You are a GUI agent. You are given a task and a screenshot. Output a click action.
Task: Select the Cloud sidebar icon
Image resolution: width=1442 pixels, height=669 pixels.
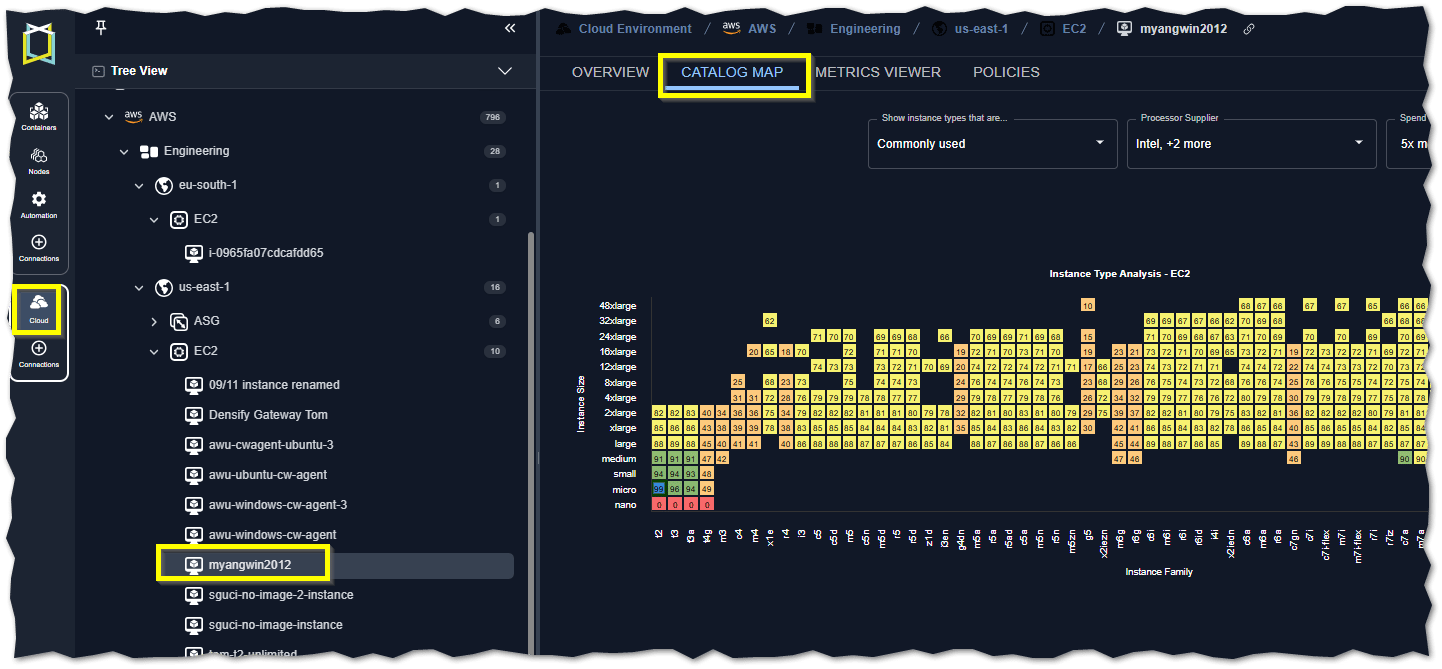(x=39, y=309)
